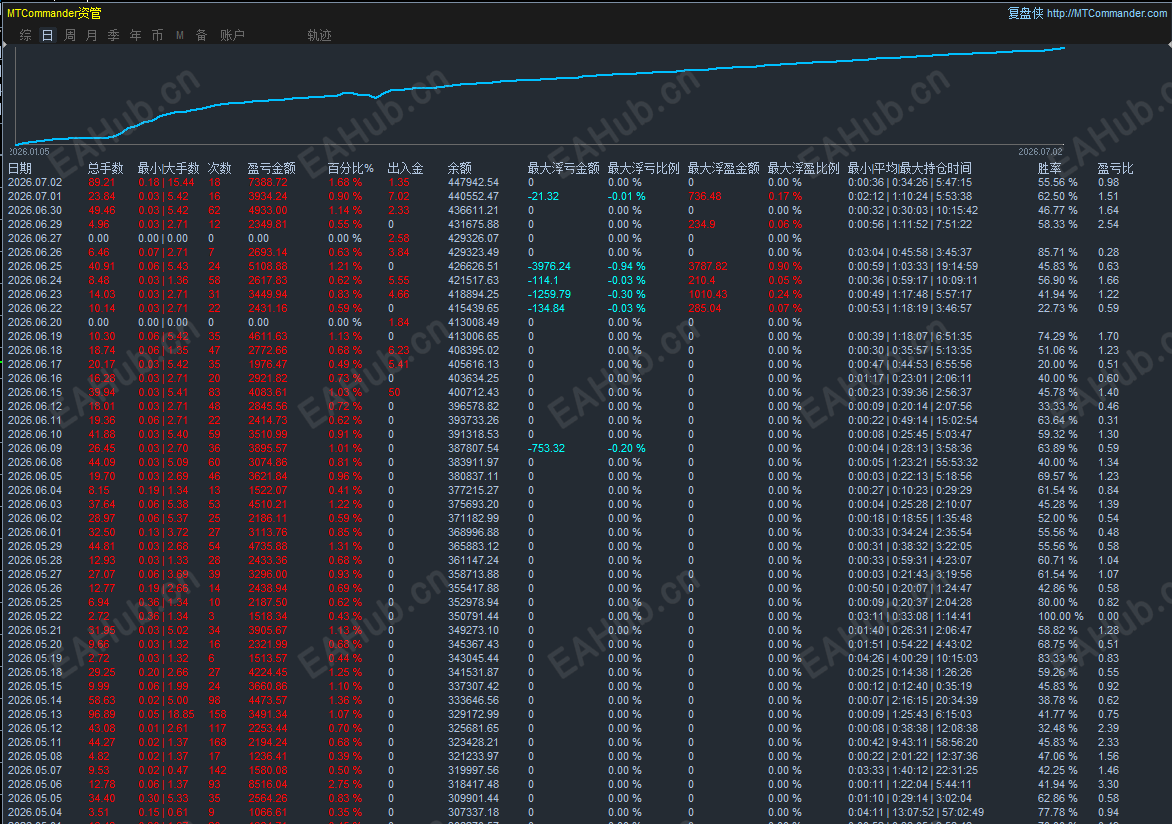Select the 2026.05.04 date row
Screen dimensions: 1172x824
[x=35, y=812]
